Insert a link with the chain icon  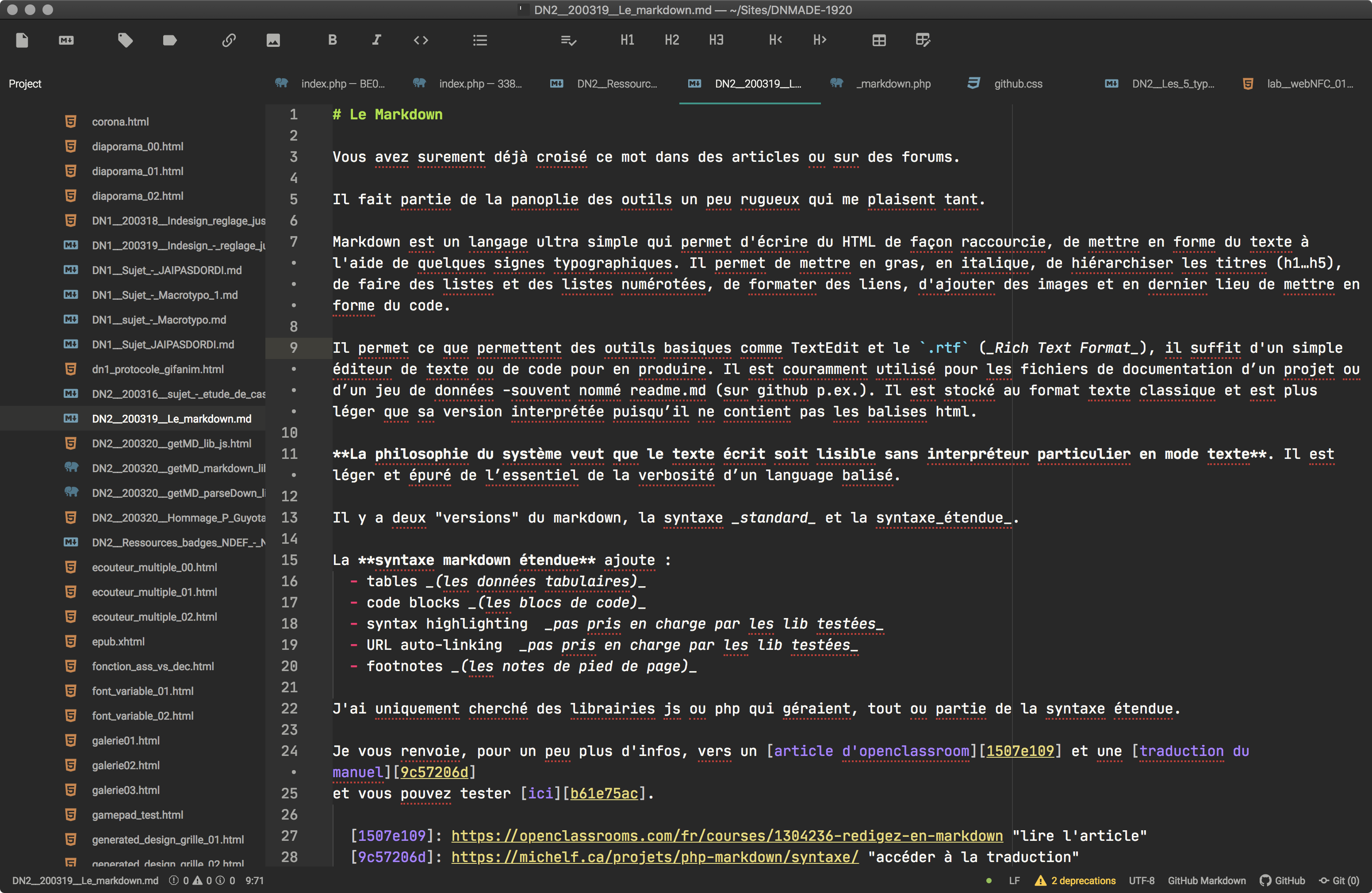229,40
